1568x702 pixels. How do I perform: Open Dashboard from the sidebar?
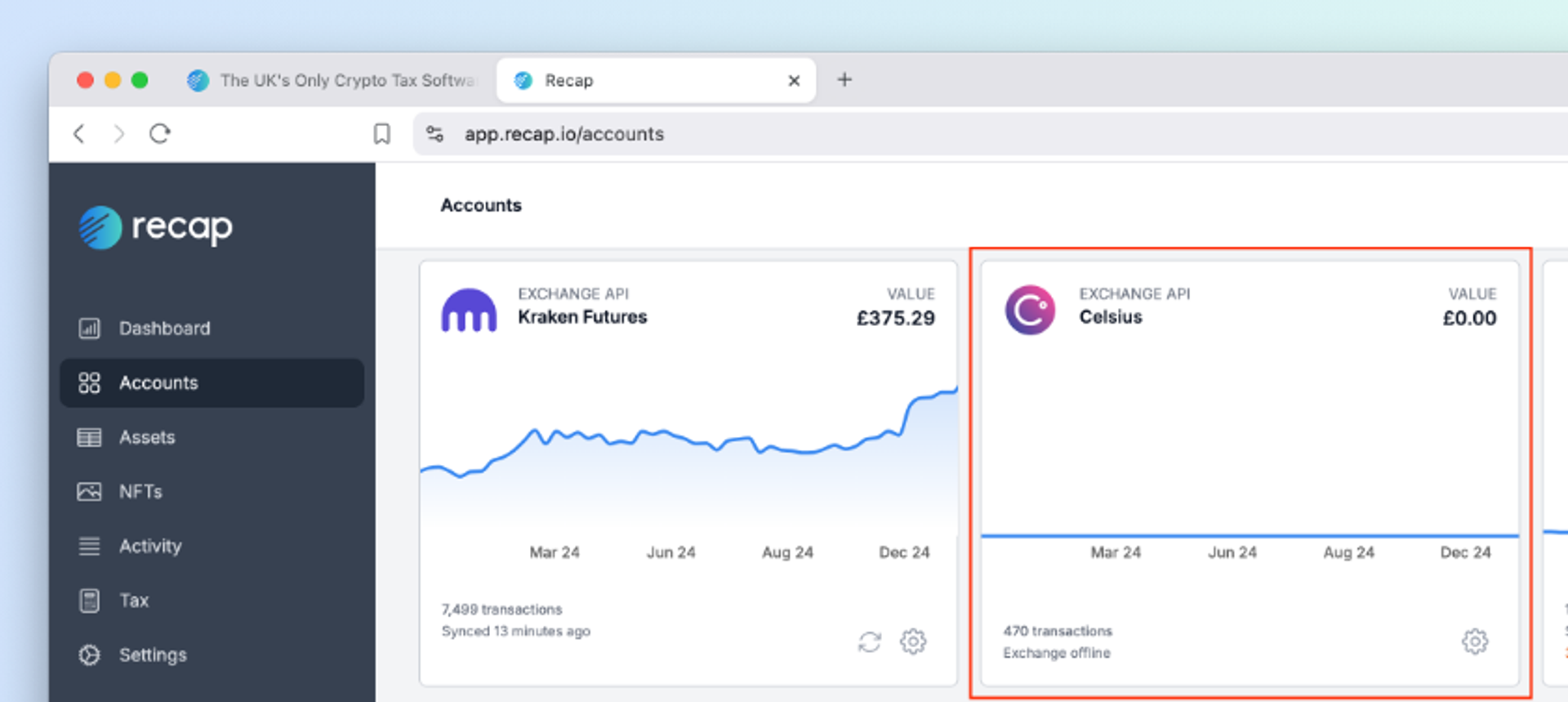(x=164, y=329)
